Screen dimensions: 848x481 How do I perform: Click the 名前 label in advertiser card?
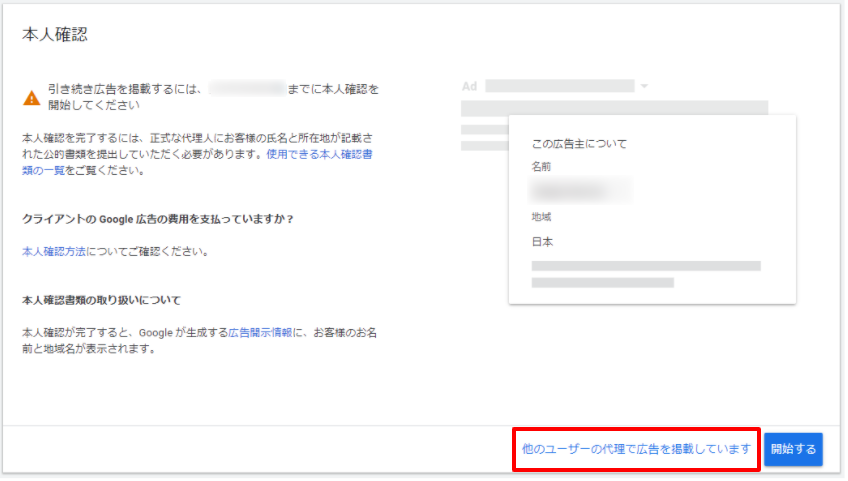[x=541, y=166]
